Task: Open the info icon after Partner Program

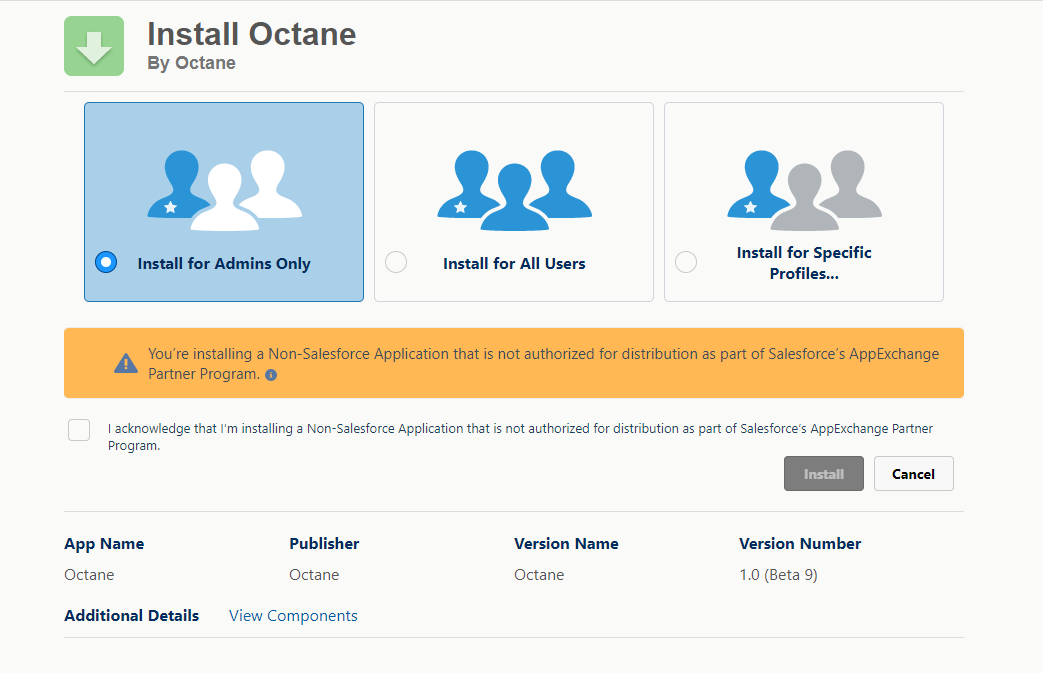Action: 271,375
